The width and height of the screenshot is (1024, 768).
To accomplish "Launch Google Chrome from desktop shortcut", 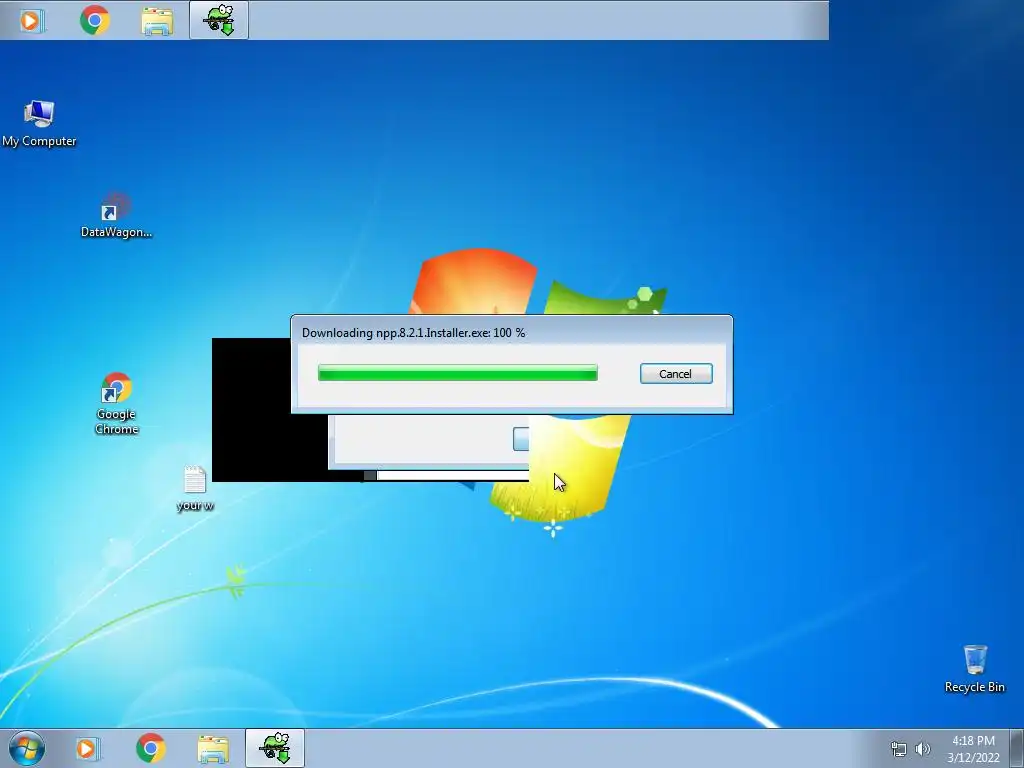I will tap(116, 404).
